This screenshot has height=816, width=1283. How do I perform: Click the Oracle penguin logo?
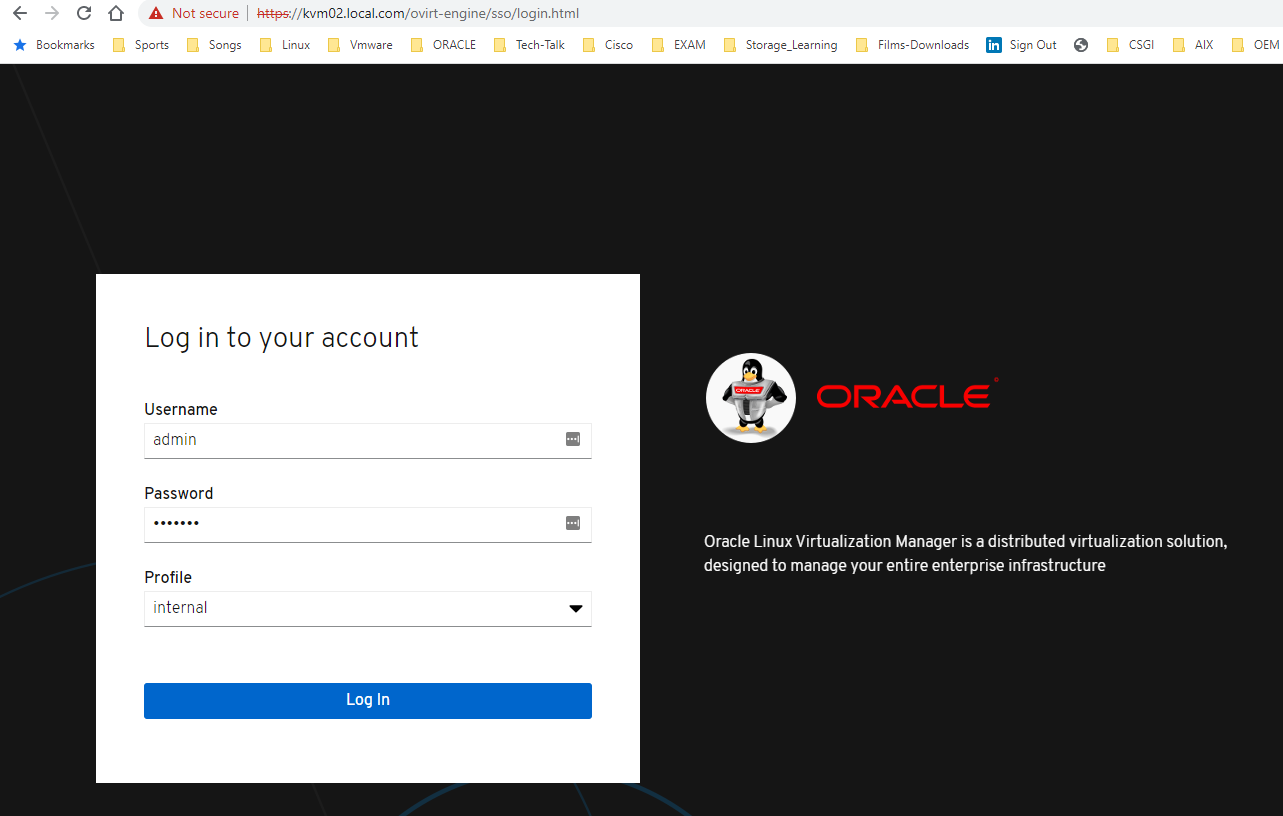[x=751, y=398]
